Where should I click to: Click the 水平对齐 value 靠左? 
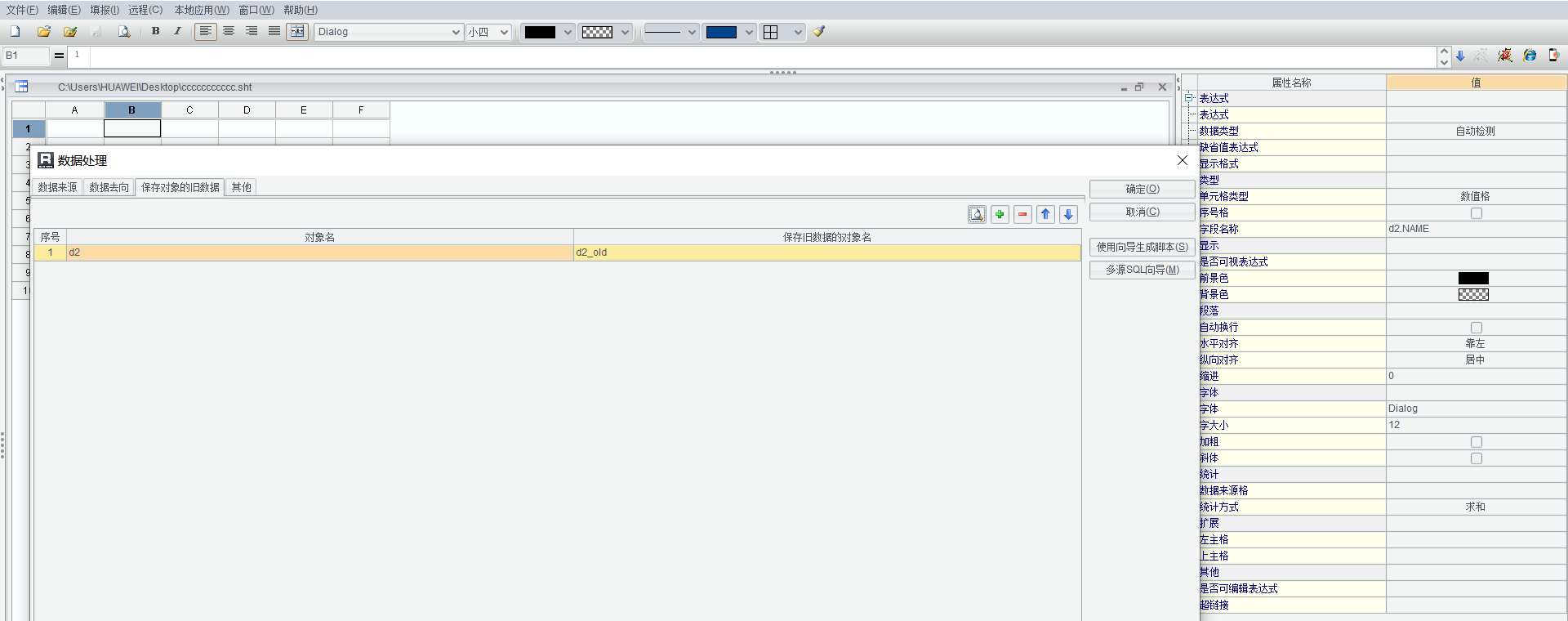pos(1476,344)
